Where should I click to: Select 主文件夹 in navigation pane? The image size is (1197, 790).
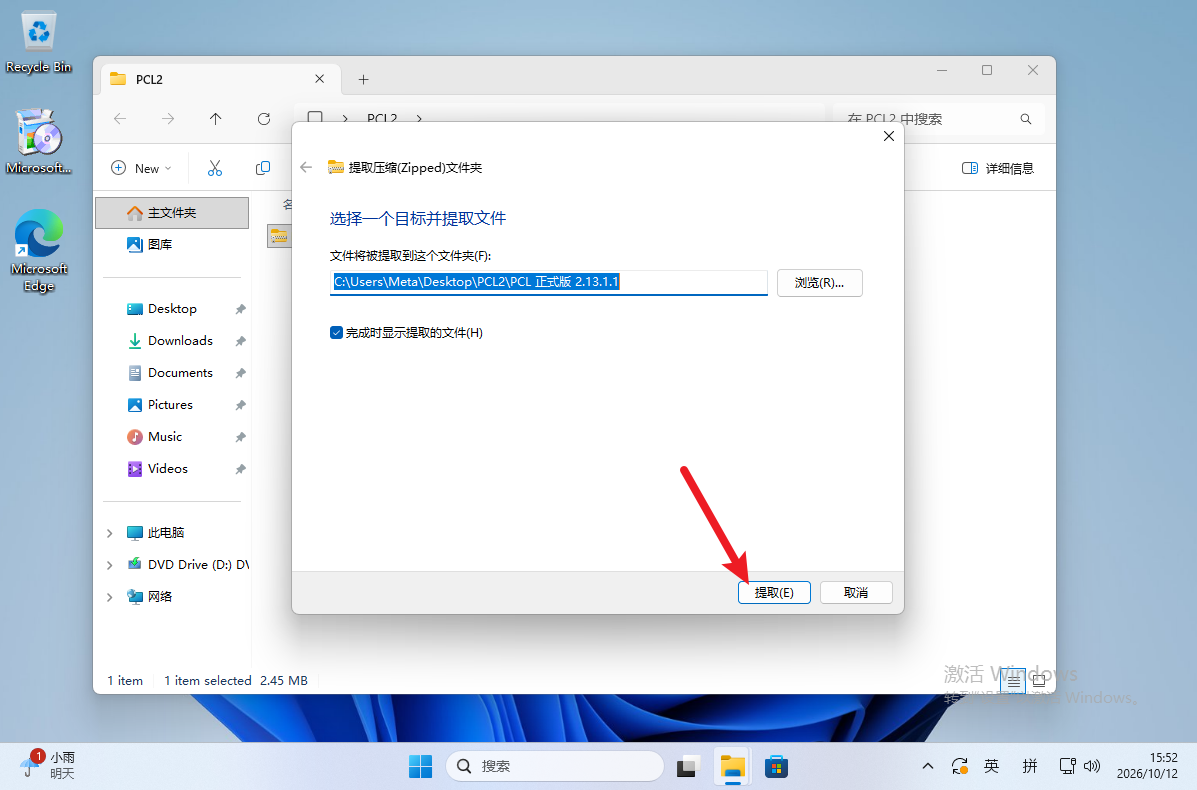tap(172, 213)
